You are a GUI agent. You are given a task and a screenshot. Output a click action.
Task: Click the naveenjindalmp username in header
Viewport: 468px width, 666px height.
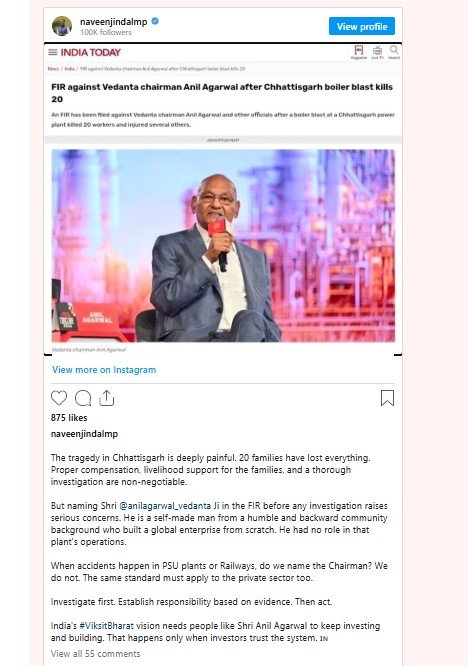click(x=113, y=22)
